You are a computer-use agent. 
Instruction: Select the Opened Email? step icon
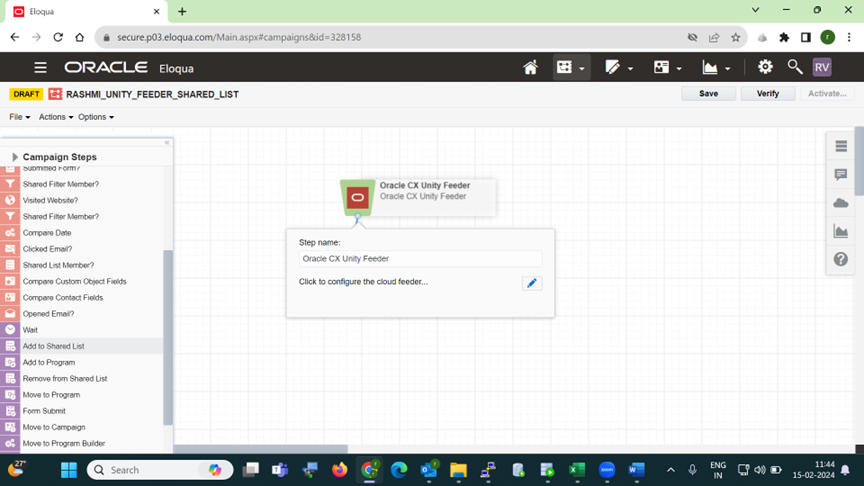click(10, 314)
